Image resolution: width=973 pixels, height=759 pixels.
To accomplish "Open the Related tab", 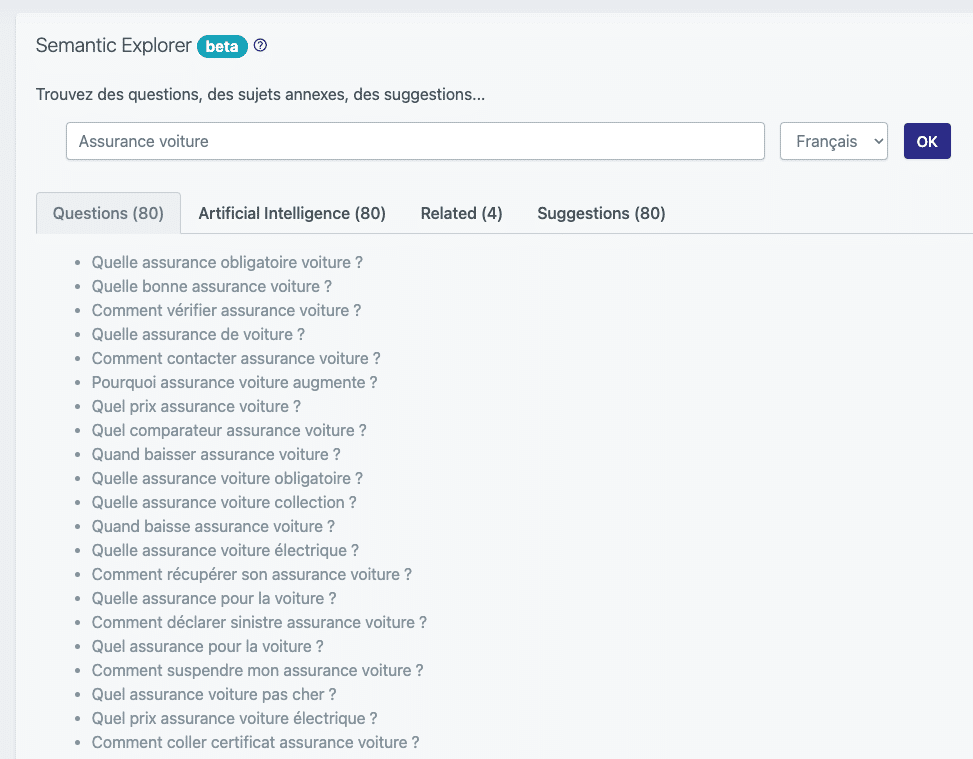I will (461, 213).
